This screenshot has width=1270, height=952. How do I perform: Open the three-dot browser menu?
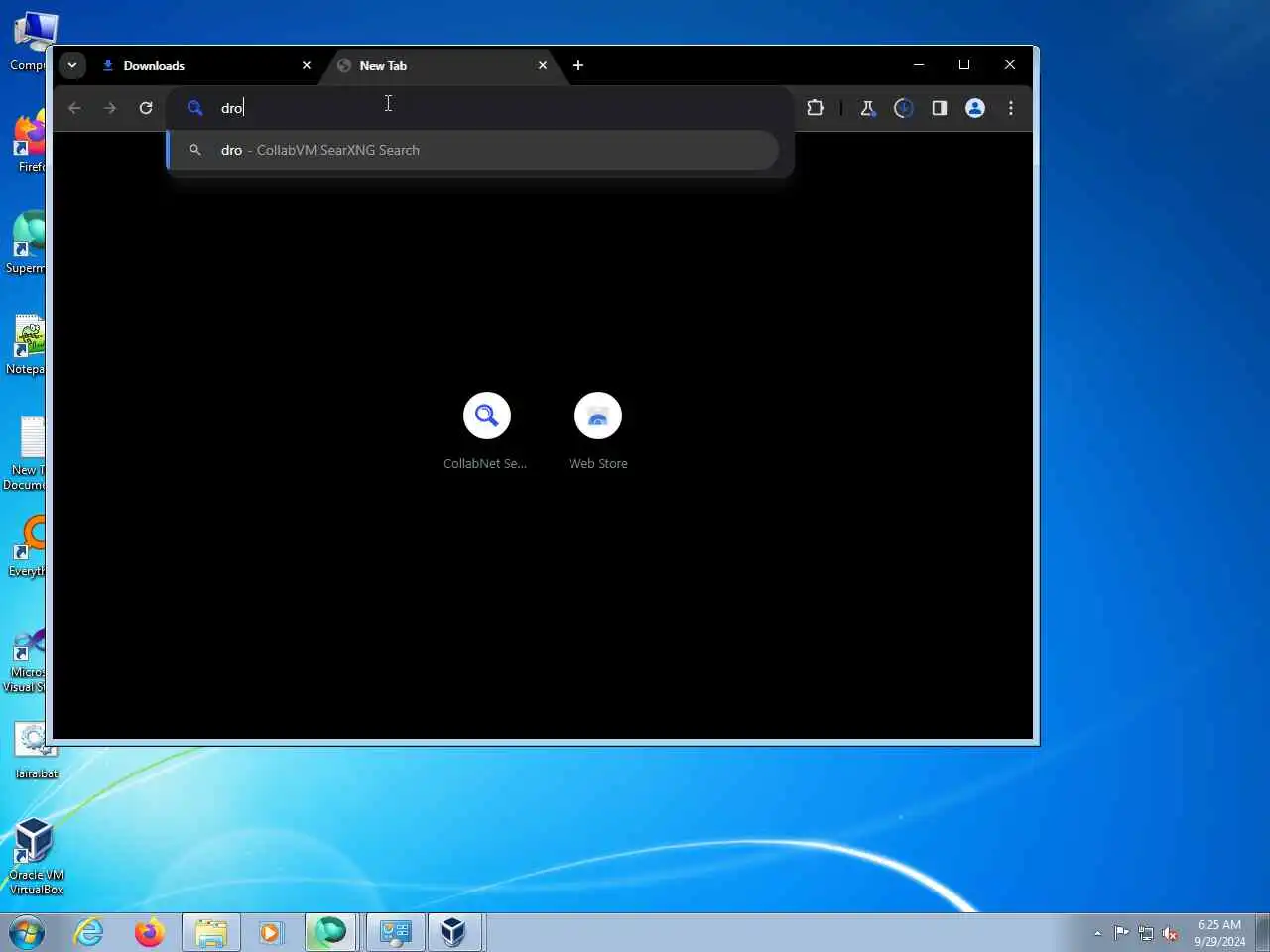tap(1011, 108)
